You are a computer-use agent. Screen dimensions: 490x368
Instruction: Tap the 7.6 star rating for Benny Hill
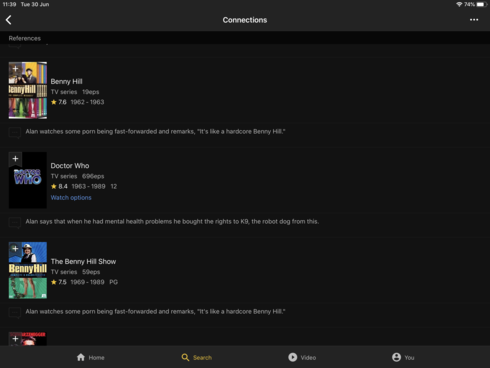click(59, 102)
